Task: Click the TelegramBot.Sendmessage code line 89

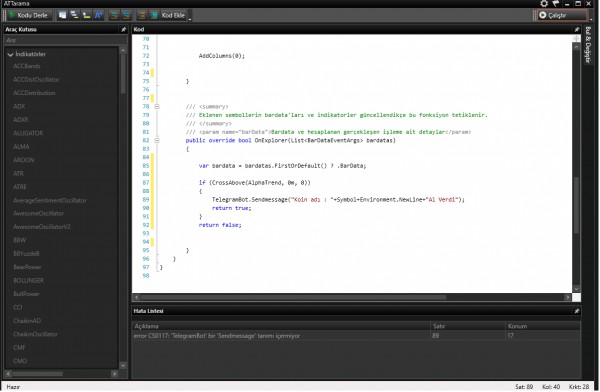Action: pyautogui.click(x=338, y=199)
